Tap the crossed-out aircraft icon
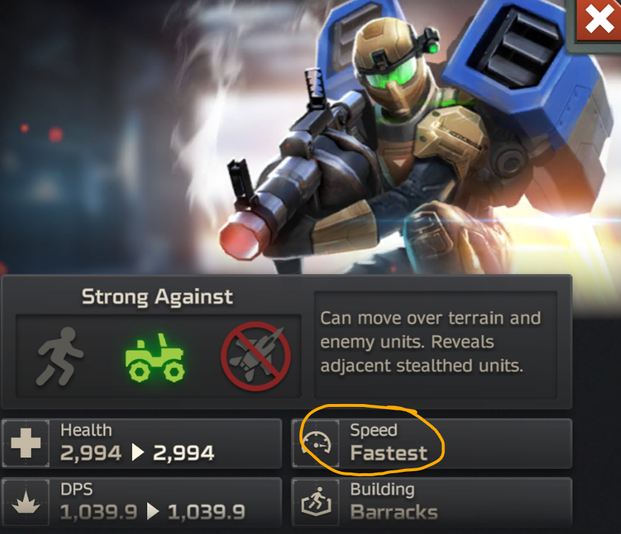 tap(256, 356)
